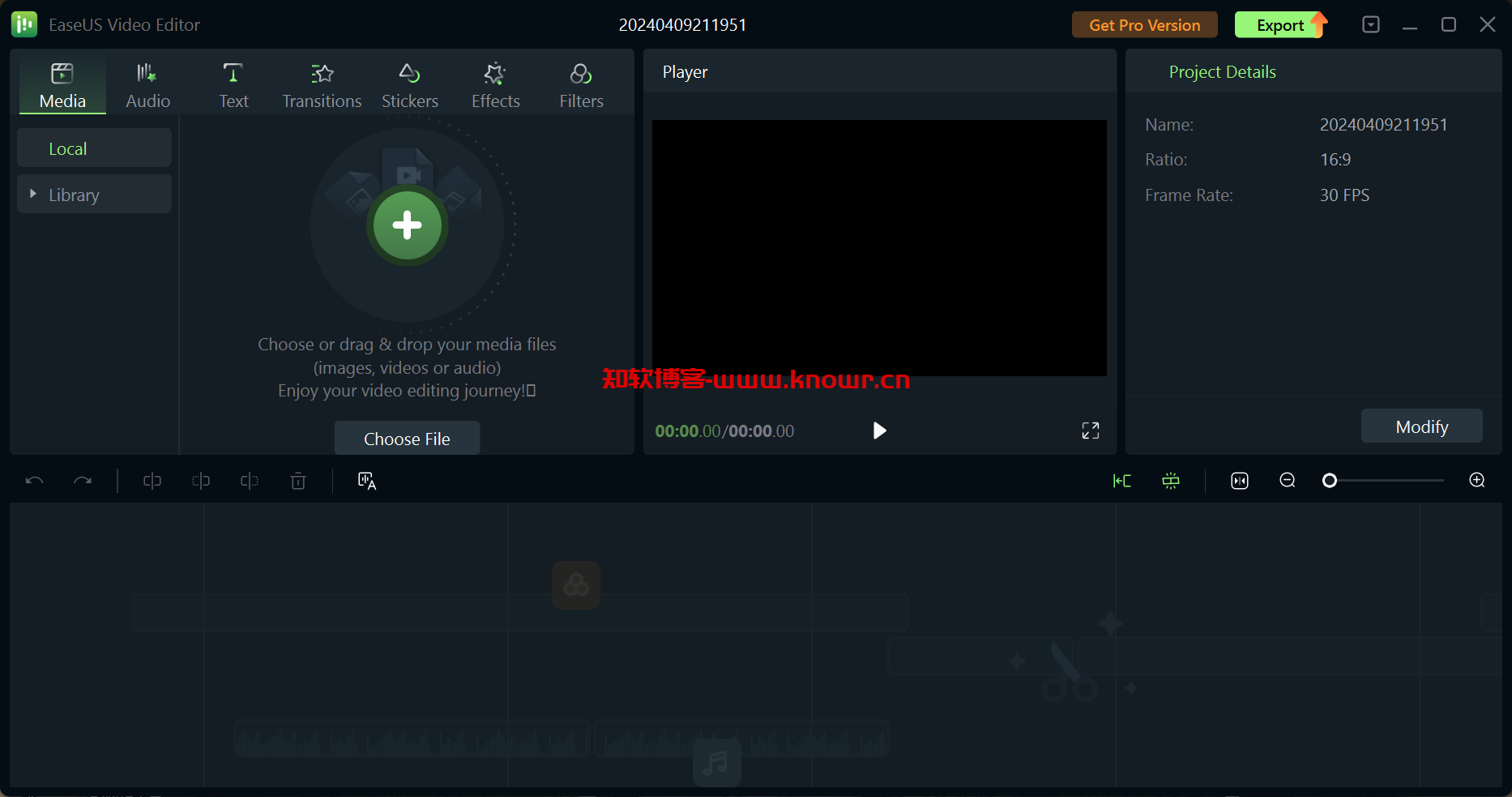Screen dimensions: 1512x797
Task: Select the Local media source
Action: pos(94,148)
